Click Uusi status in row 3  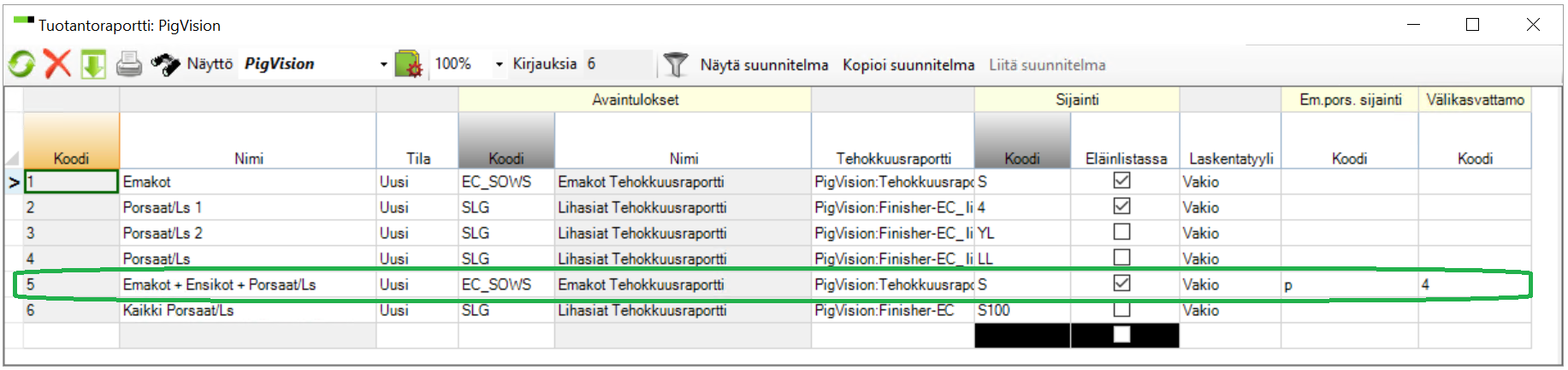[x=417, y=233]
